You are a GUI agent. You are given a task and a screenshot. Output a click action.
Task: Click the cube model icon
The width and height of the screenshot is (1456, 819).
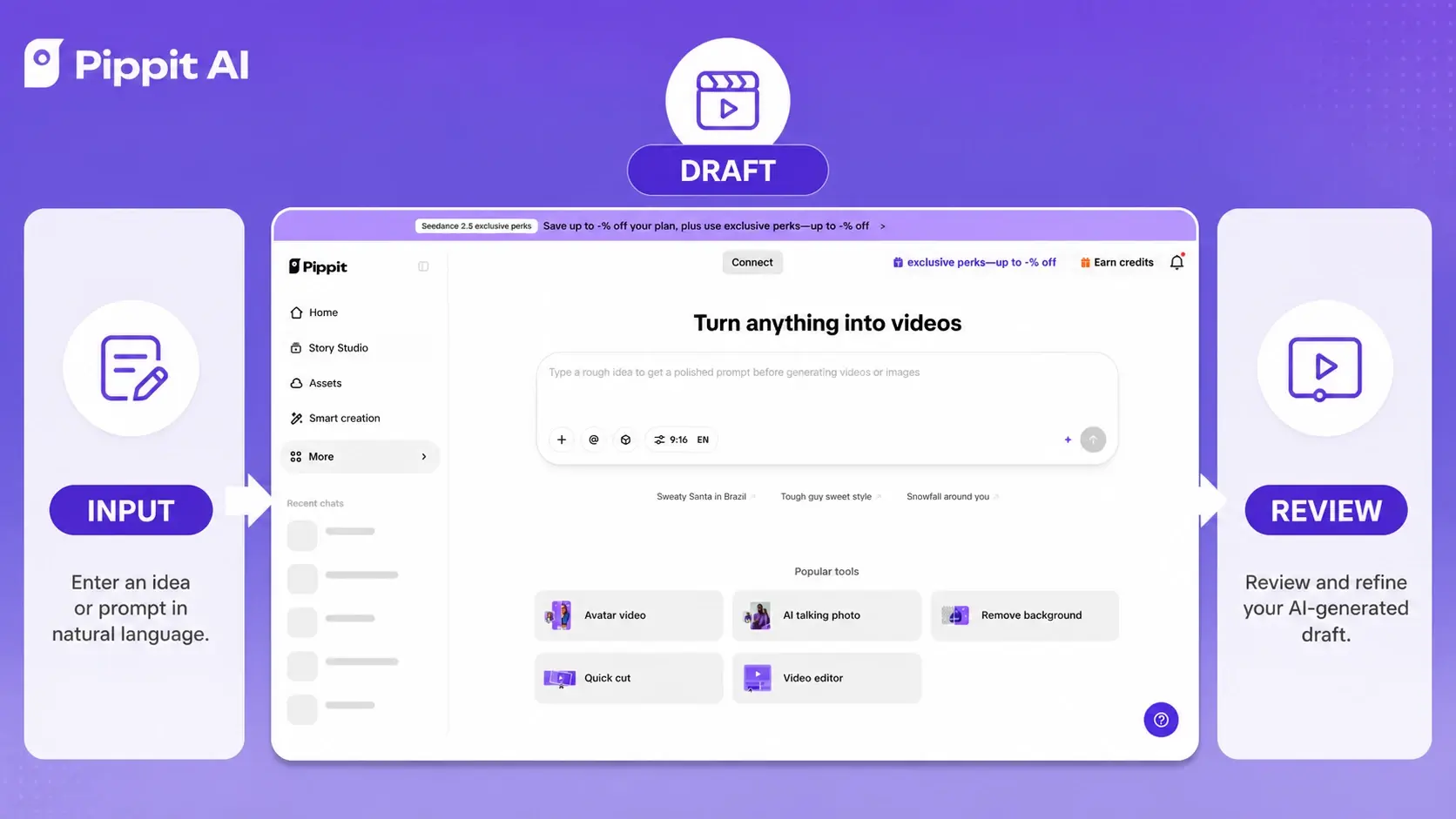(x=625, y=440)
